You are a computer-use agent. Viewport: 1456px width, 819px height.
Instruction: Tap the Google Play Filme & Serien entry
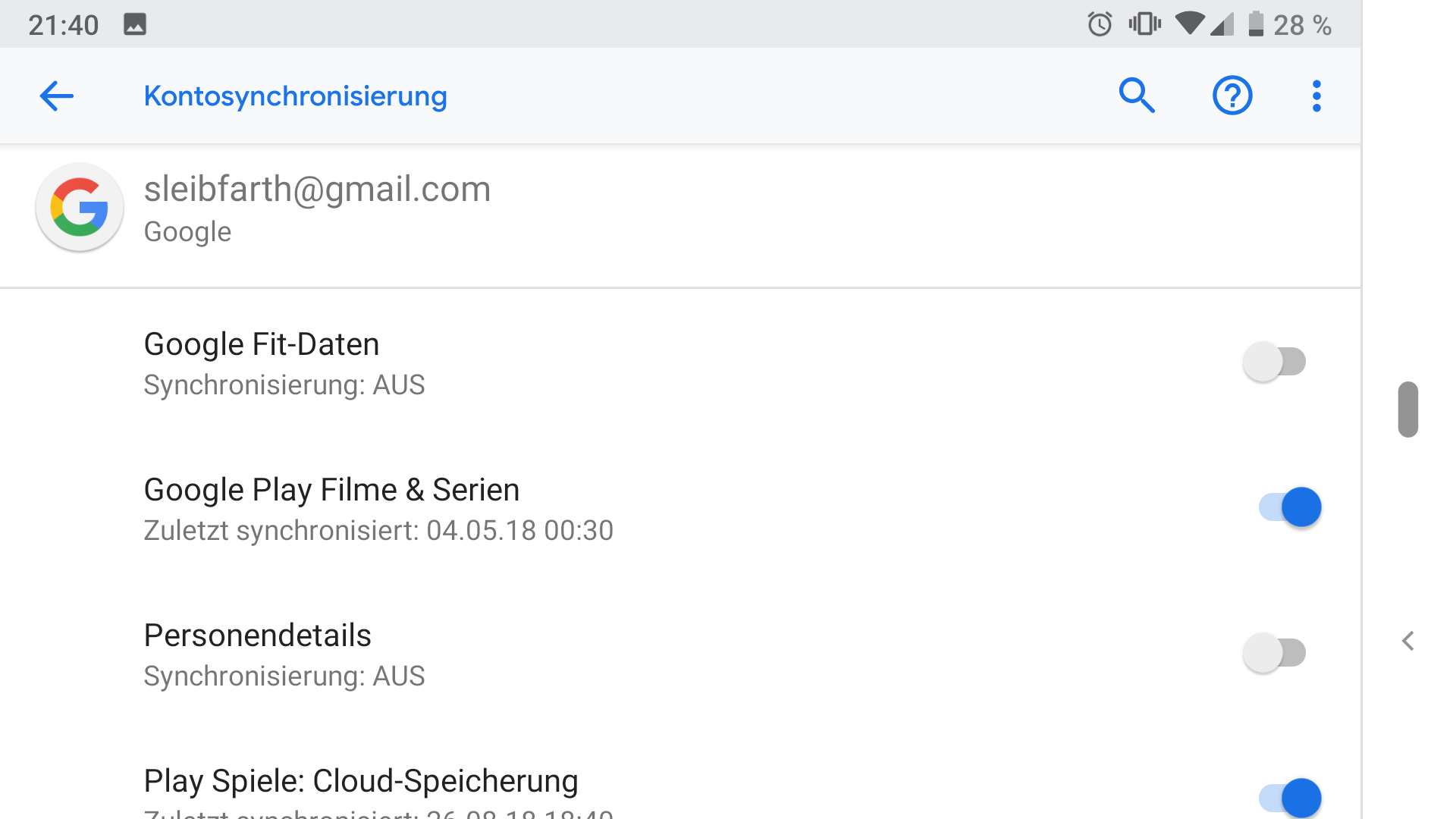680,510
